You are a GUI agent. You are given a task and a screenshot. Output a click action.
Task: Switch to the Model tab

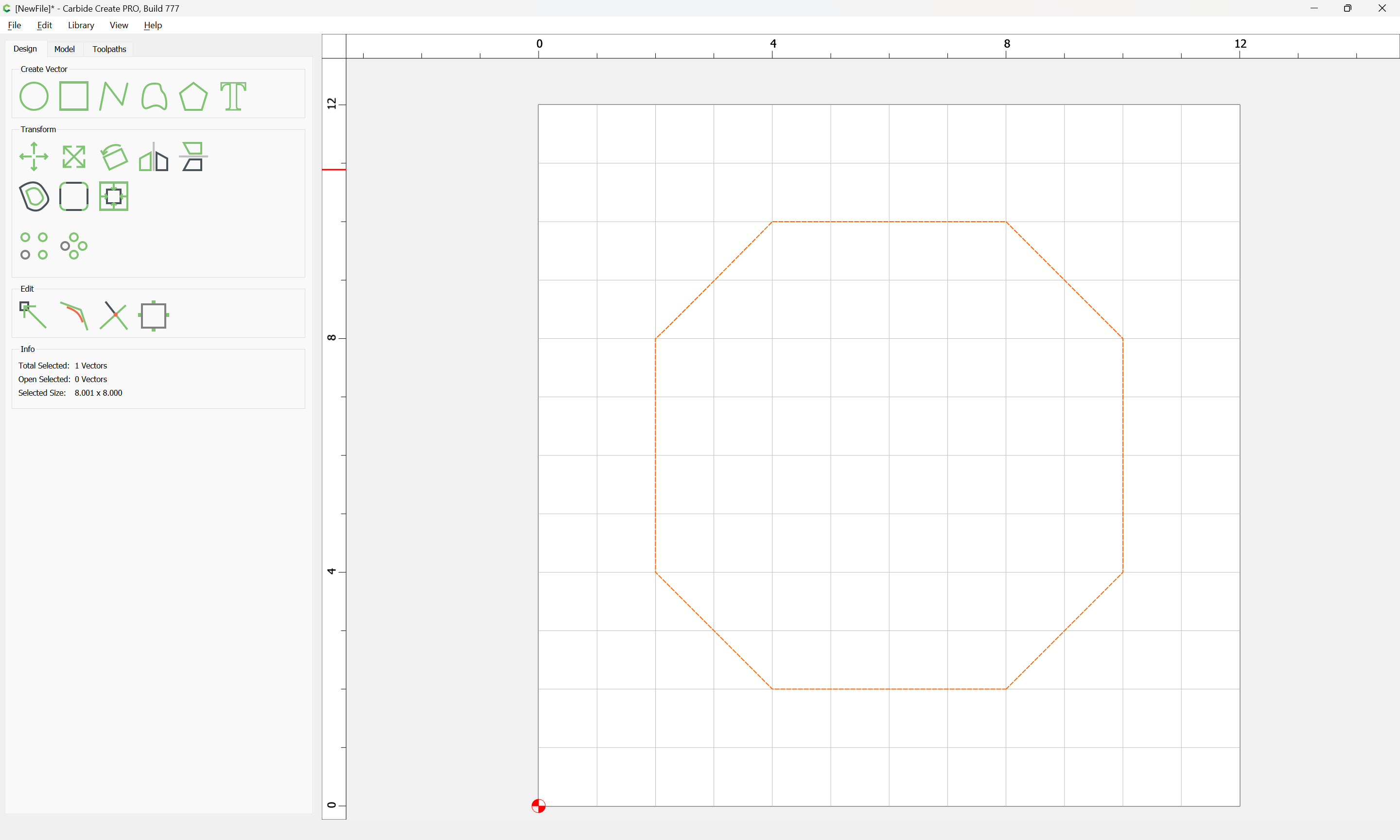coord(64,49)
